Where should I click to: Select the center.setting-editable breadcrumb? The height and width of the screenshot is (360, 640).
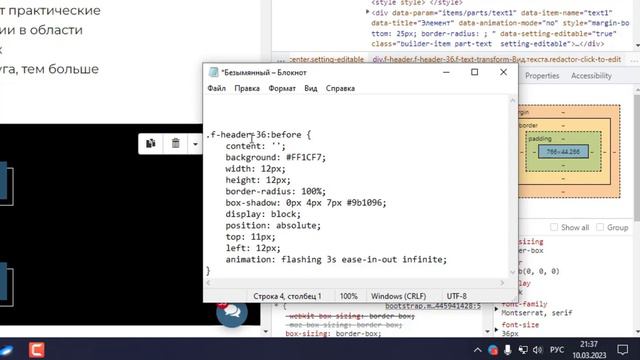[x=327, y=60]
